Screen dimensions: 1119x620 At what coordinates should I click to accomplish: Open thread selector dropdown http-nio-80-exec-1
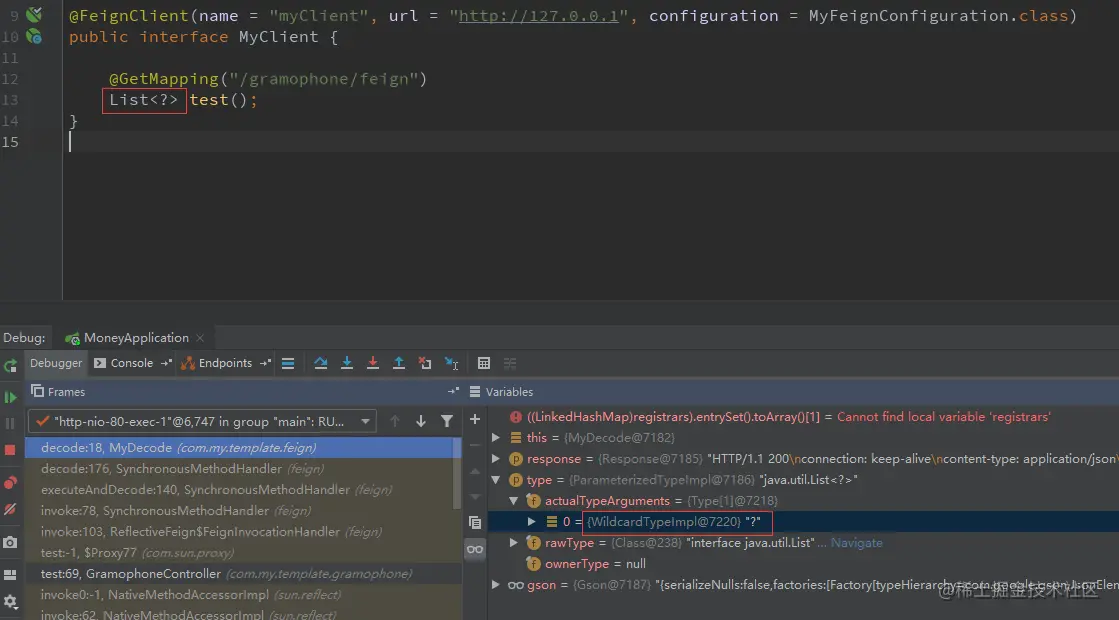[202, 422]
